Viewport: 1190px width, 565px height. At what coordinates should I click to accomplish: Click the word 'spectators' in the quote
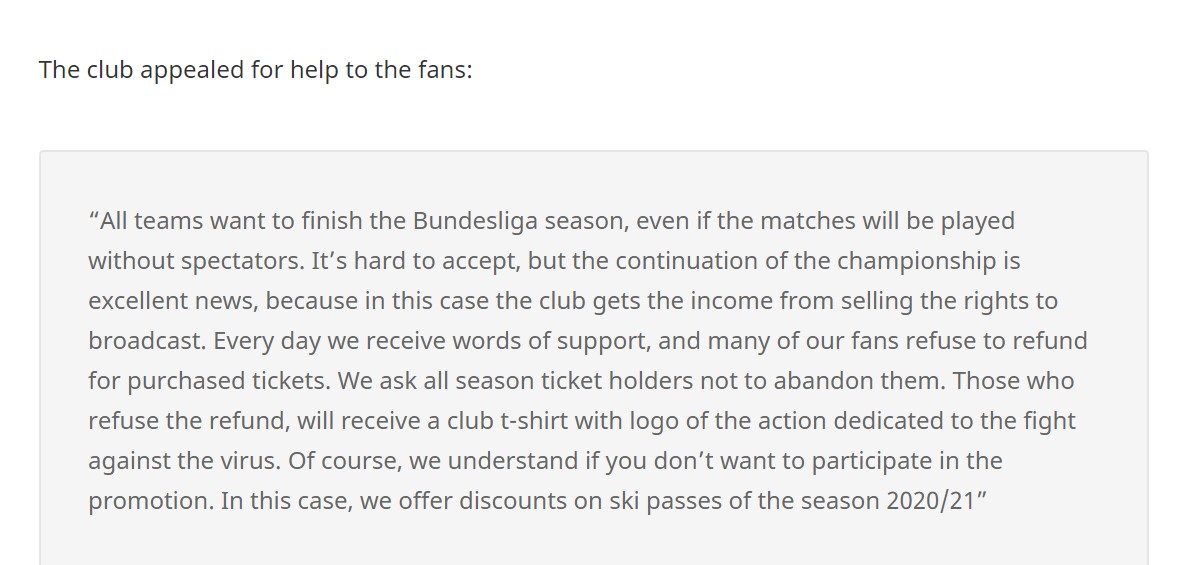pyautogui.click(x=241, y=261)
